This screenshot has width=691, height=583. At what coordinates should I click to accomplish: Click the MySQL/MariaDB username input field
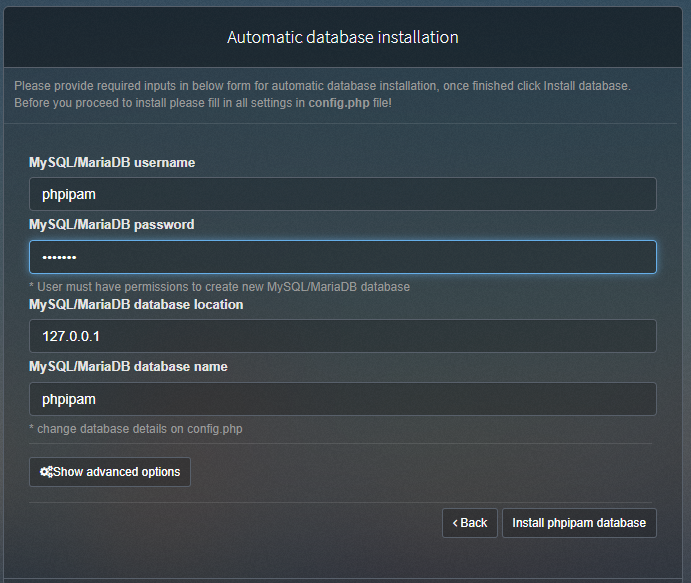coord(342,194)
